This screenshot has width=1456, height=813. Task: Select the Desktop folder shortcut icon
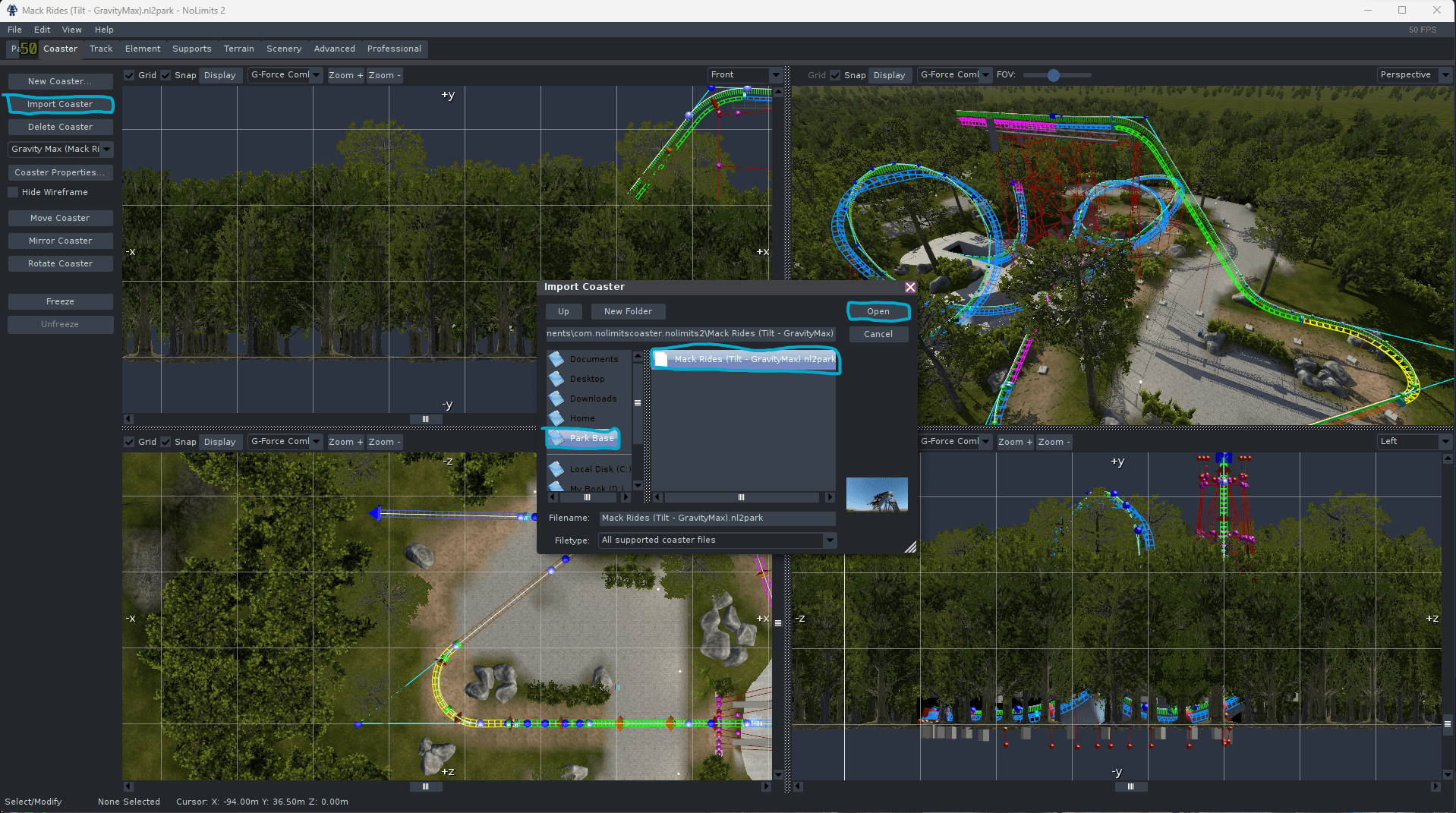pyautogui.click(x=556, y=379)
